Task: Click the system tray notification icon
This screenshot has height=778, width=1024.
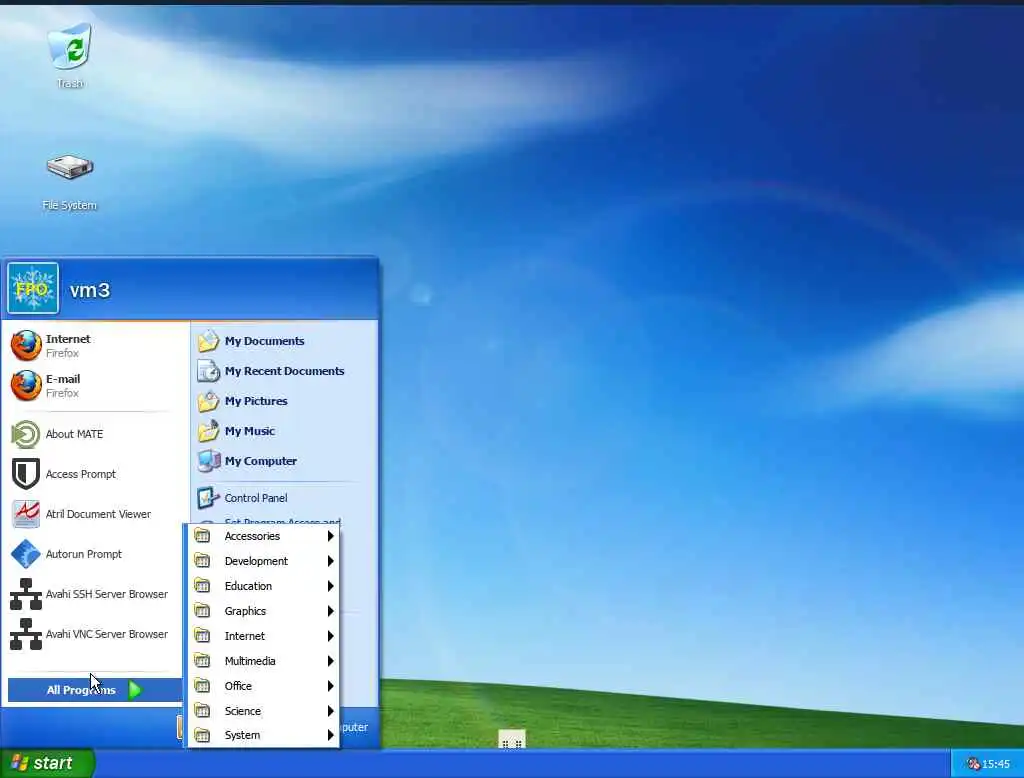Action: pyautogui.click(x=973, y=764)
